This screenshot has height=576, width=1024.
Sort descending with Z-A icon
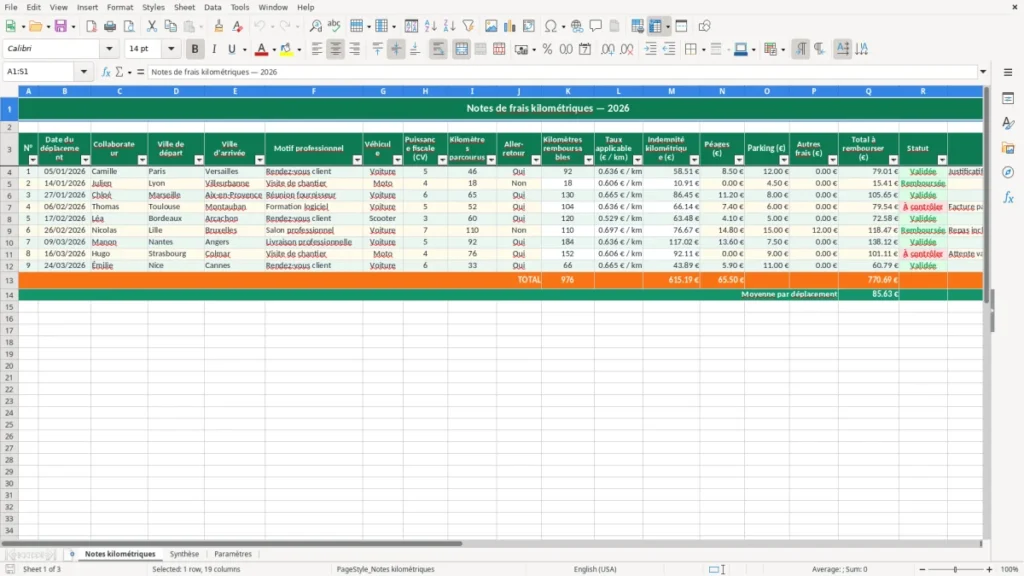tap(449, 26)
